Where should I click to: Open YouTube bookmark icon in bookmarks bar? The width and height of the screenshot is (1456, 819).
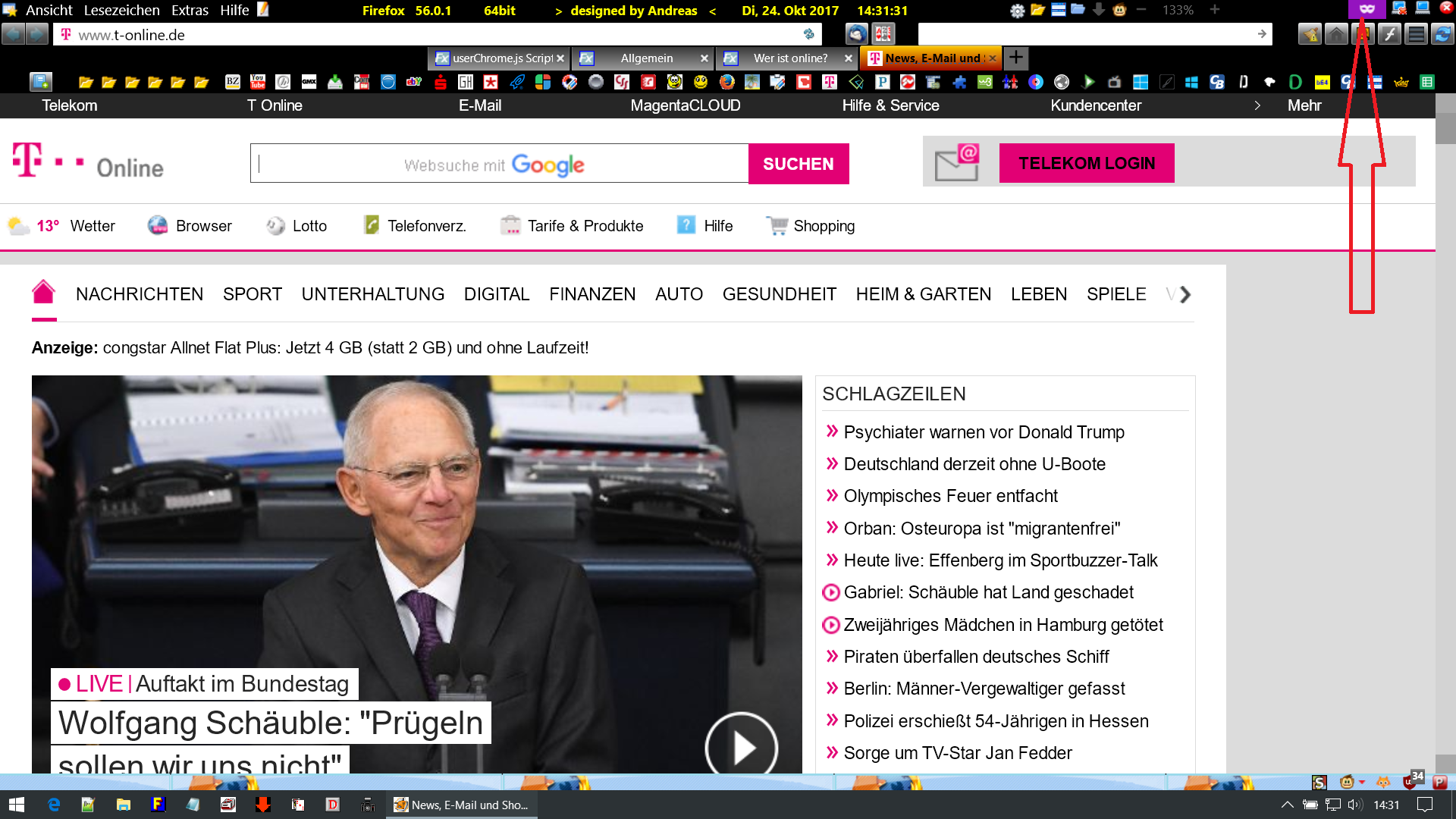(258, 82)
